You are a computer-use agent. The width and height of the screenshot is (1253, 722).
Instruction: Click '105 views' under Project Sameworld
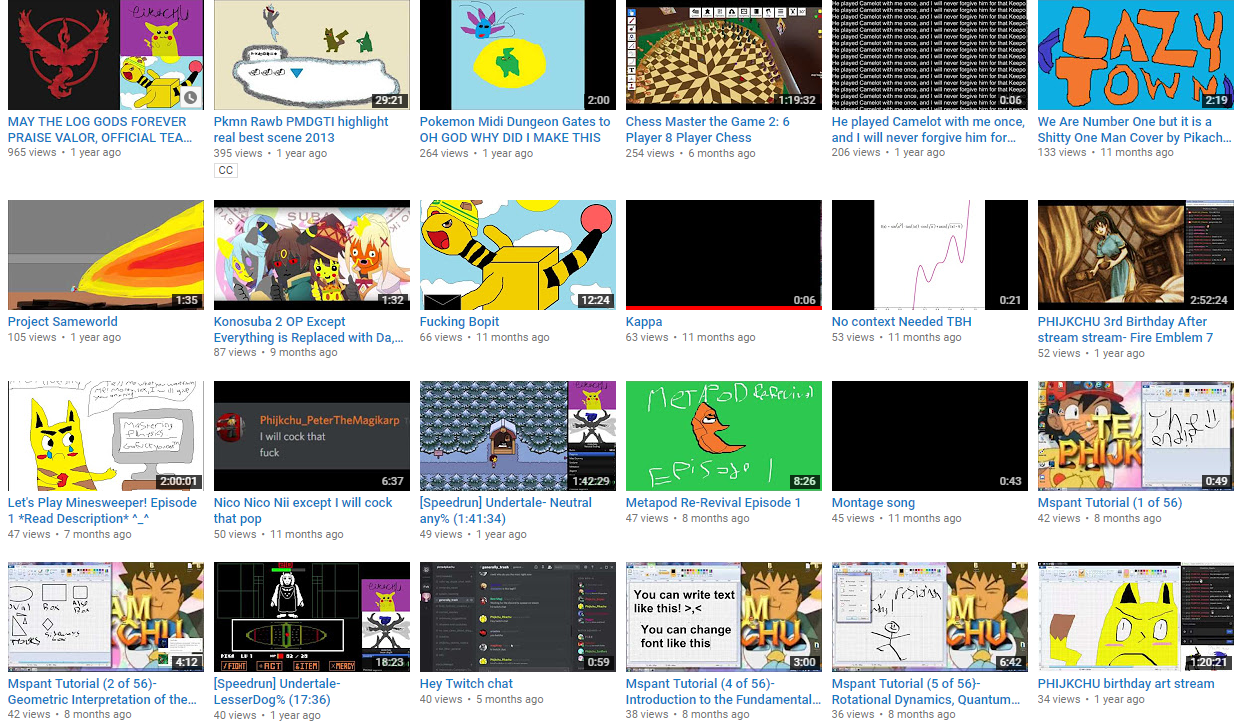point(32,337)
